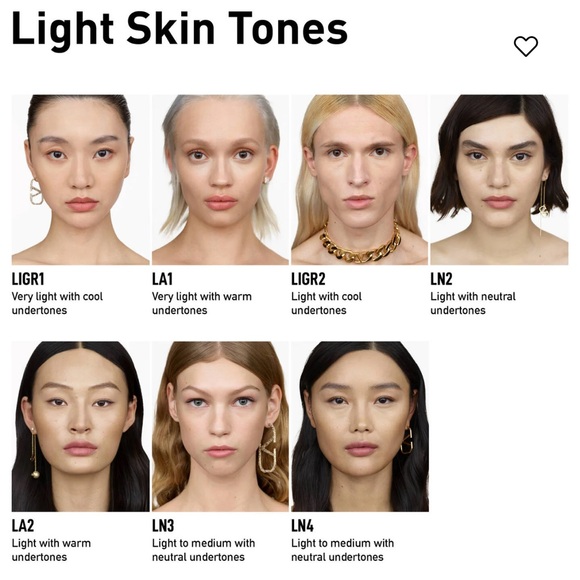Select the LN3 shade model photo
Image resolution: width=580 pixels, height=580 pixels.
[x=220, y=426]
